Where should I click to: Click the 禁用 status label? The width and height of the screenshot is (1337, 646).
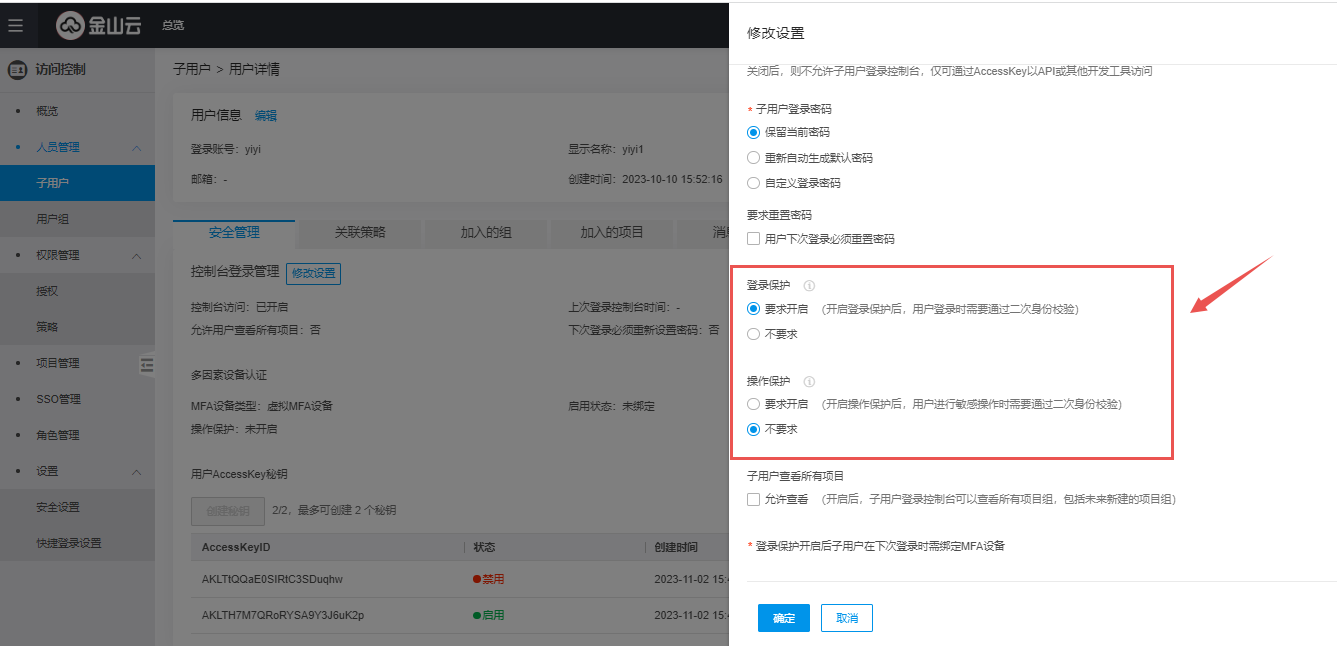pyautogui.click(x=489, y=579)
